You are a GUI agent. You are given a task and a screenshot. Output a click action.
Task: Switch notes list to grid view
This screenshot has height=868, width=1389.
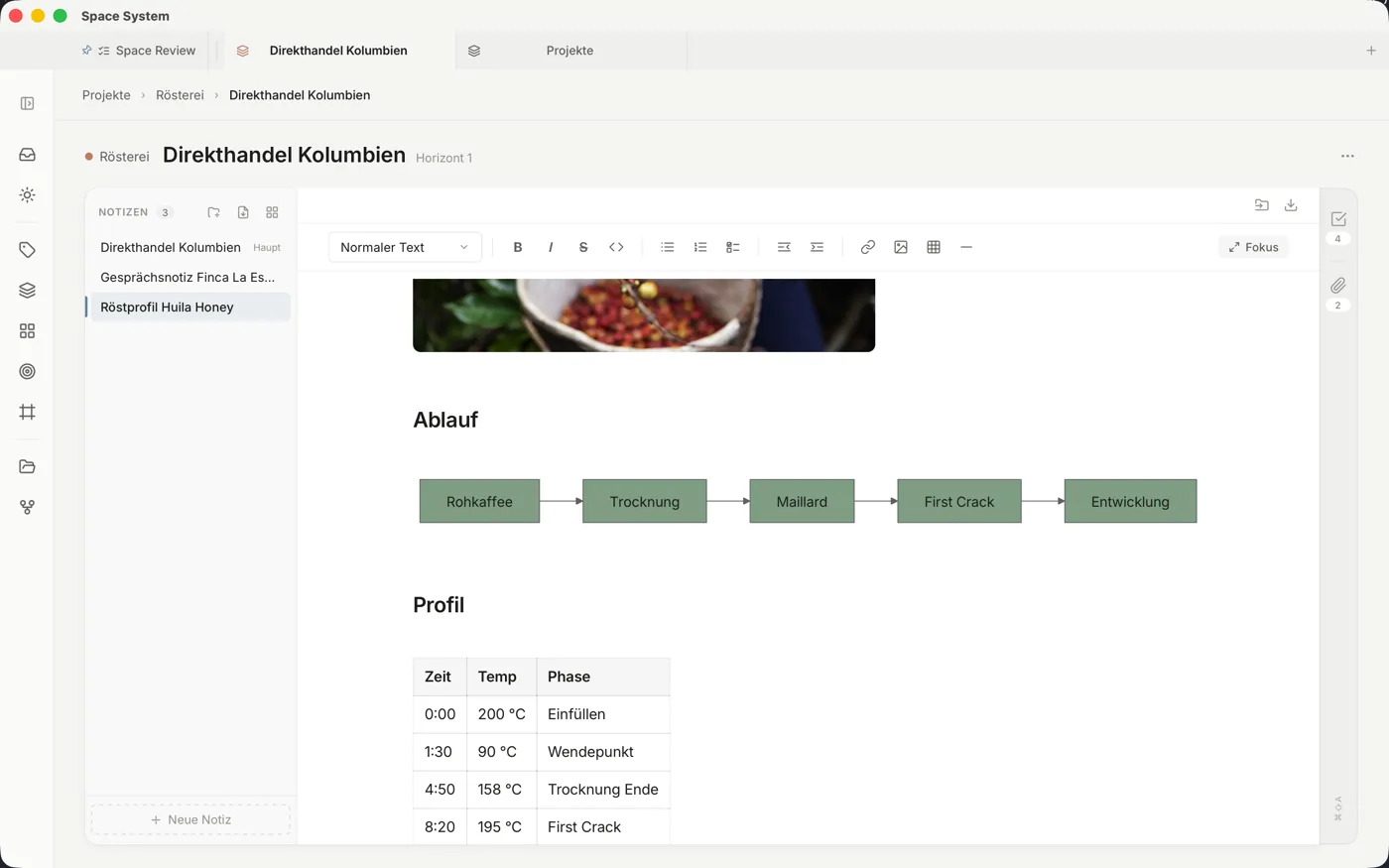[272, 212]
